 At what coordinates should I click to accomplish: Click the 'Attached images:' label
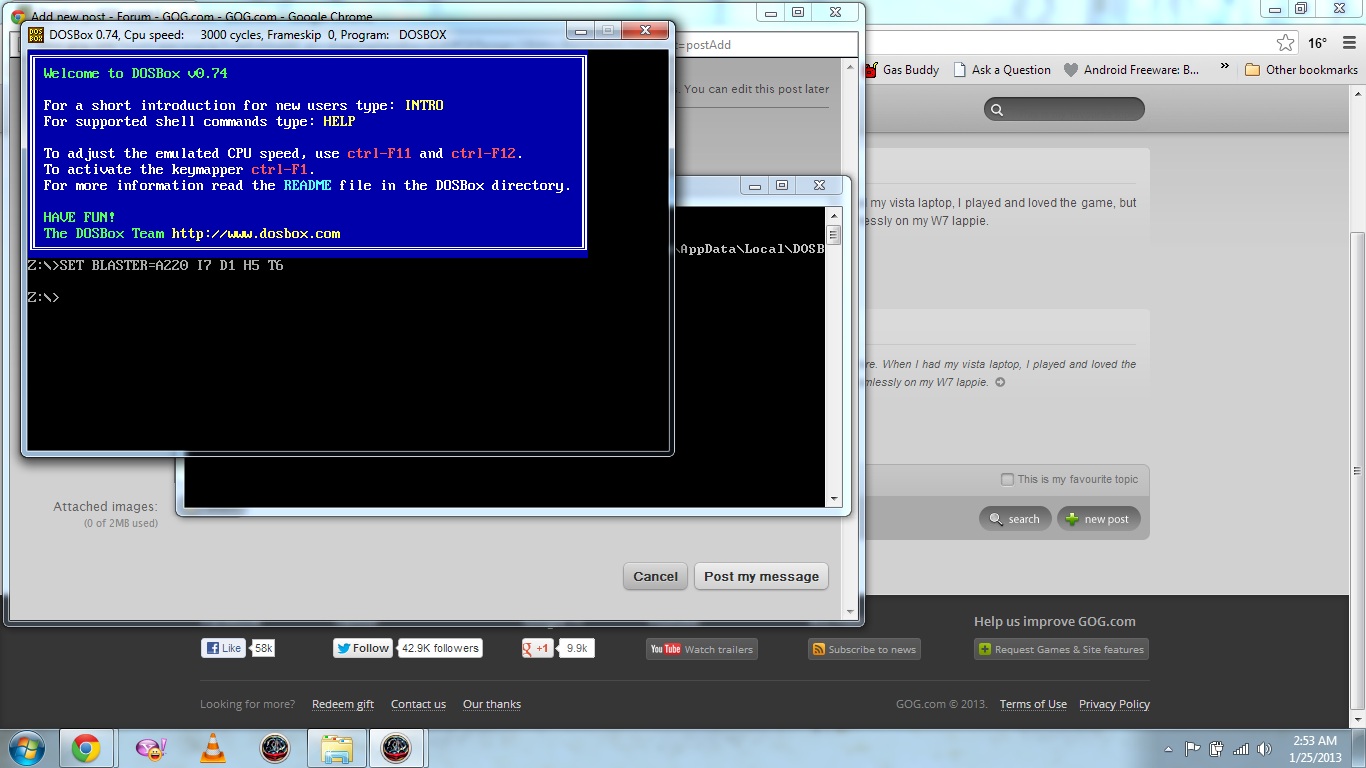(x=105, y=507)
